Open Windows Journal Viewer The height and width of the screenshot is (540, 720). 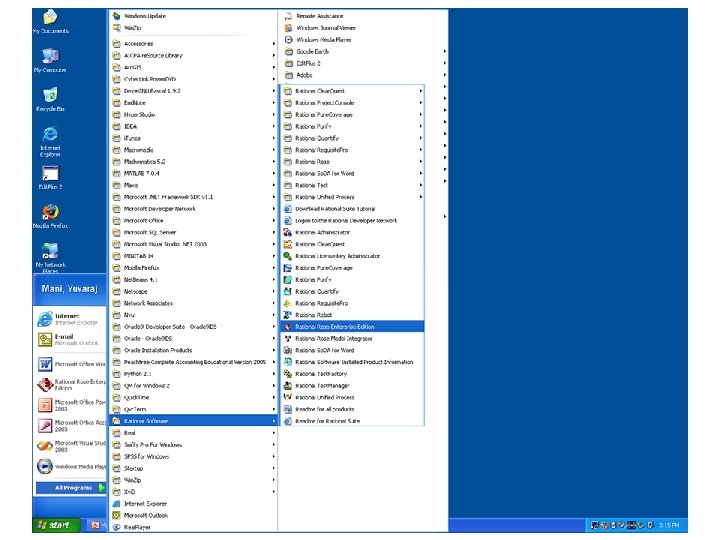pyautogui.click(x=365, y=28)
